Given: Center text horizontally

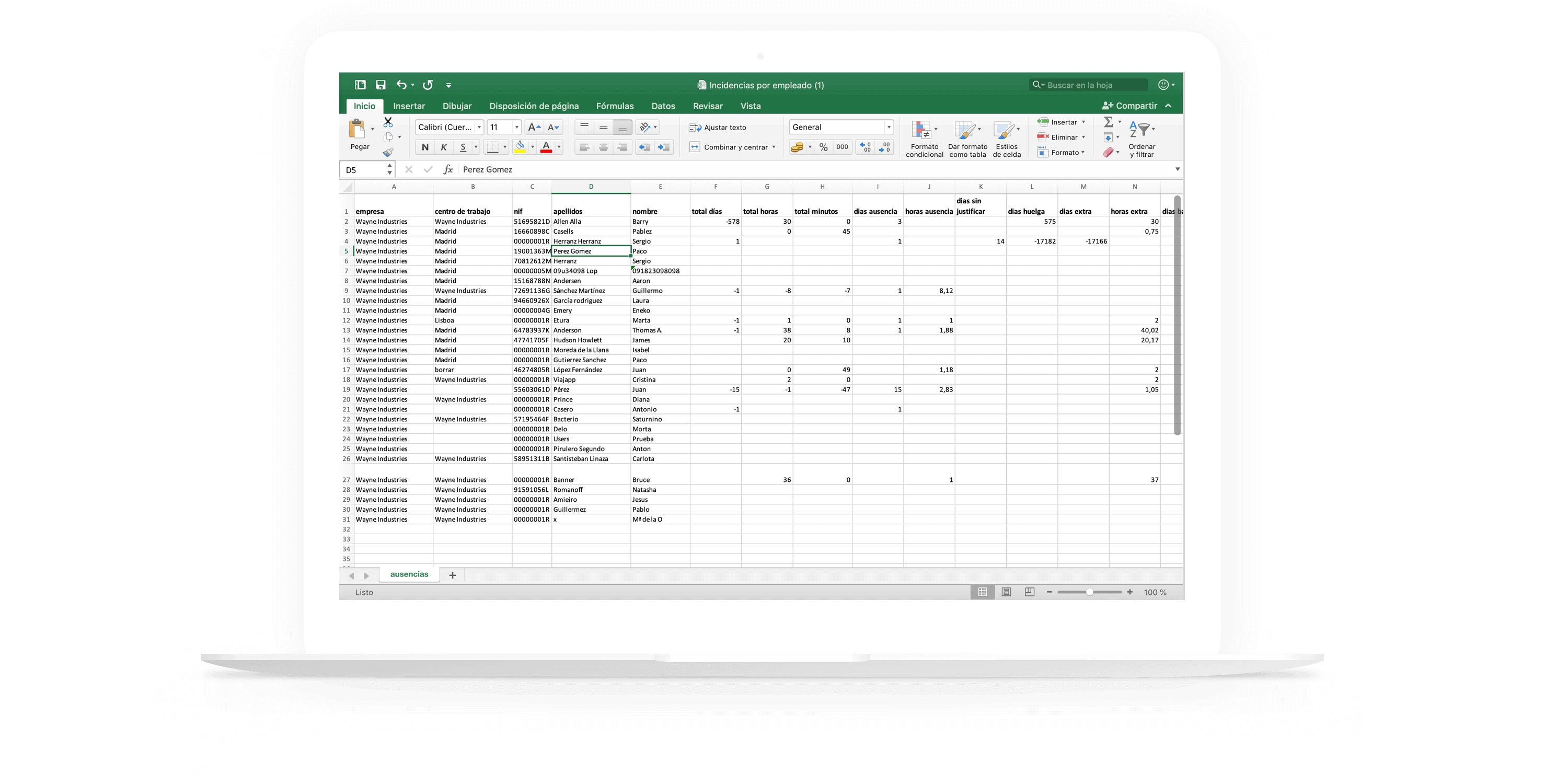Looking at the screenshot, I should [x=603, y=147].
